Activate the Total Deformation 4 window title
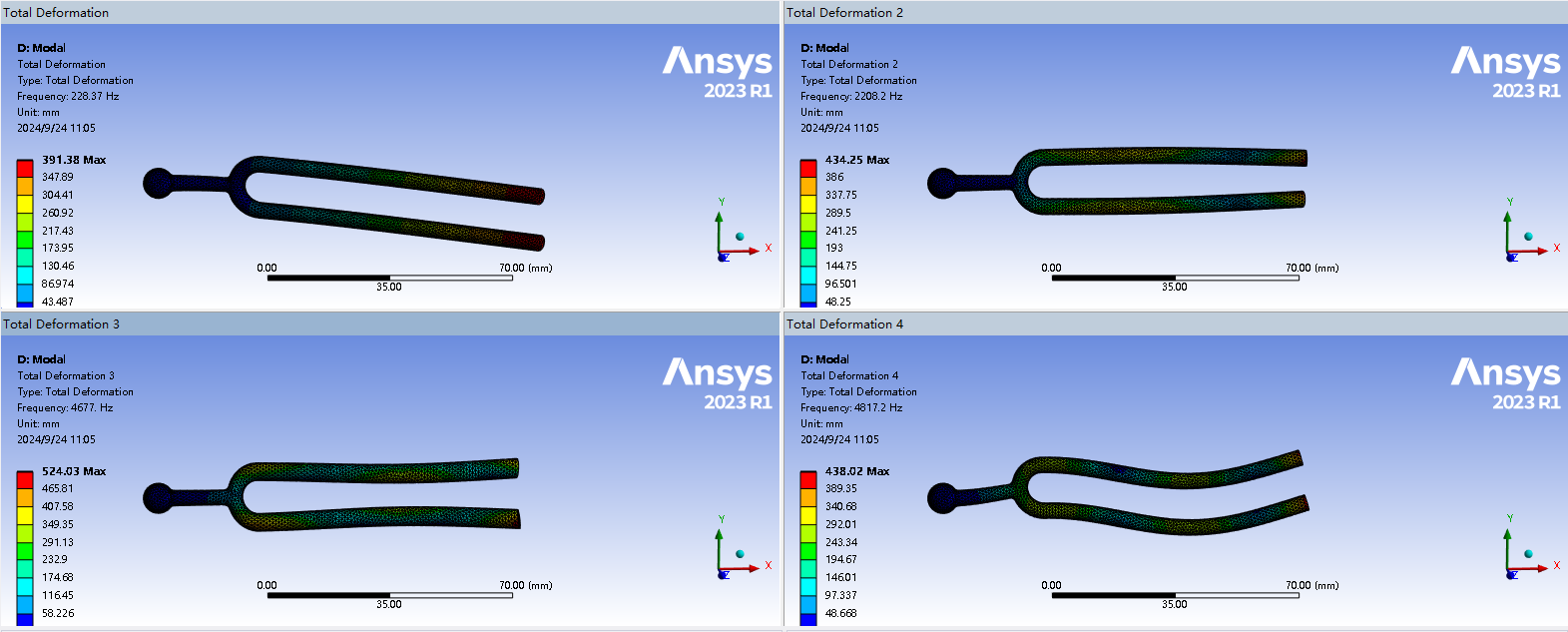 (x=844, y=324)
